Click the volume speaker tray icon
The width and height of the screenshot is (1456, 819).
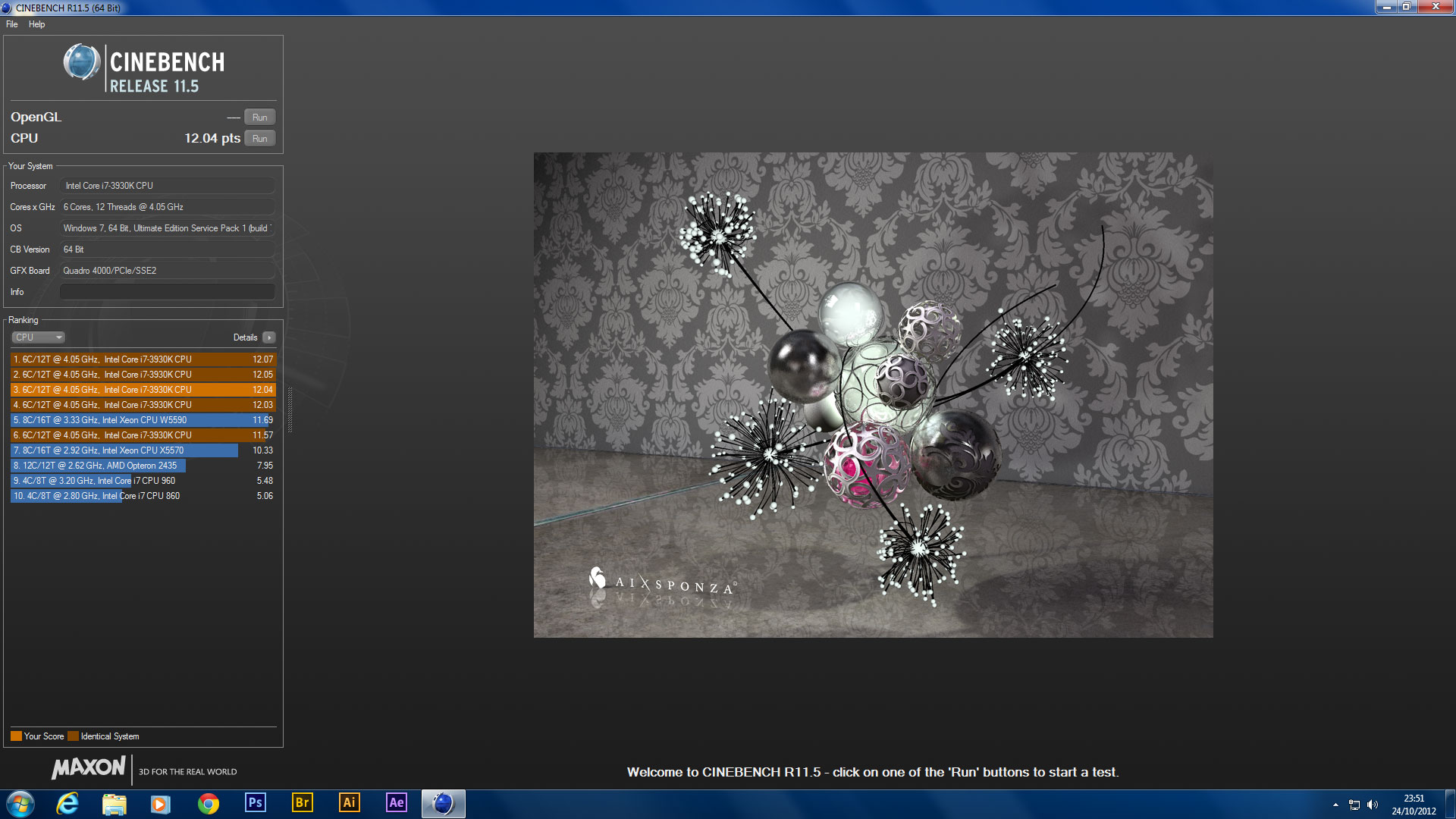coord(1373,805)
